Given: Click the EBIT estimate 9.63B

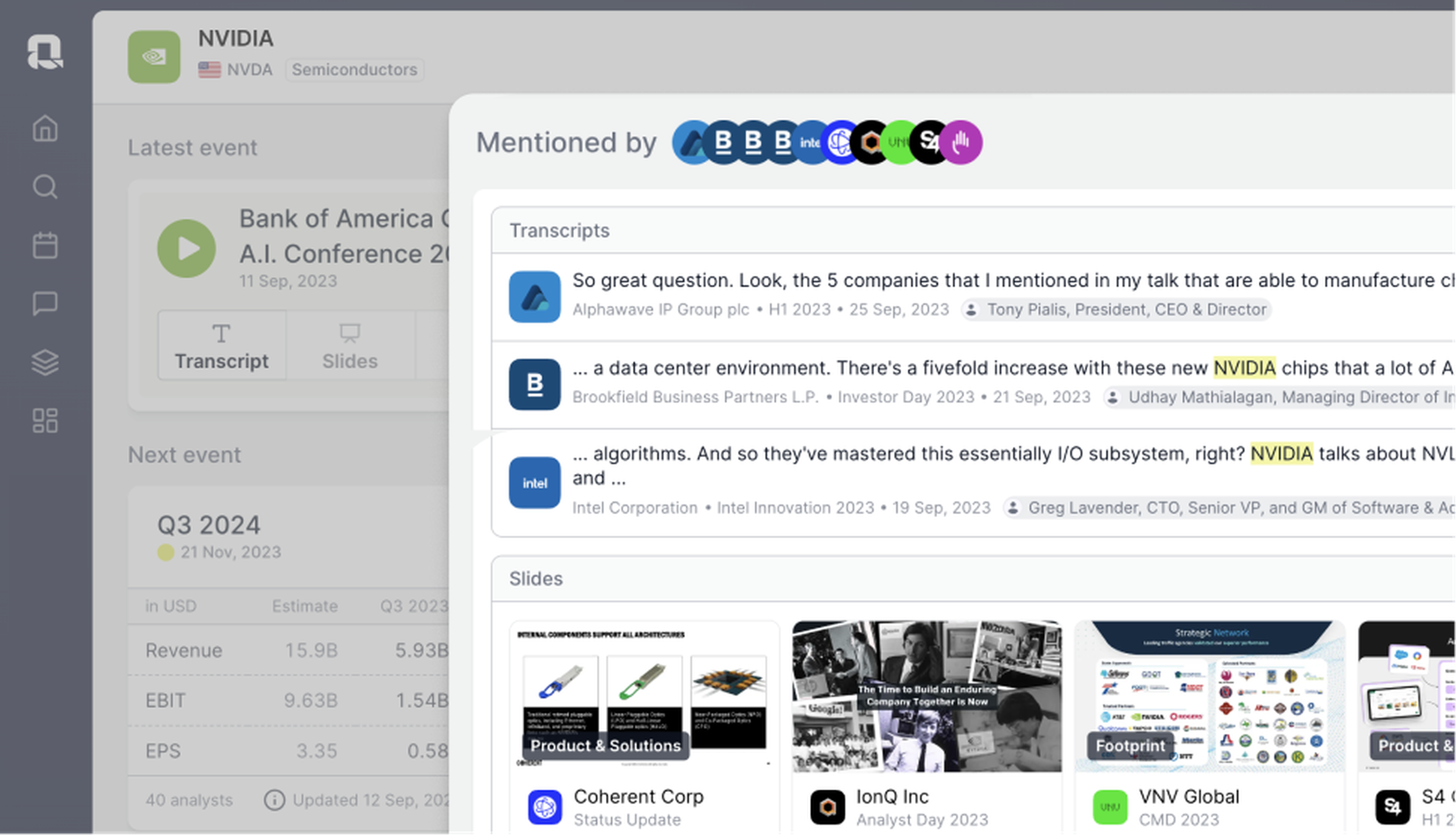Looking at the screenshot, I should coord(311,701).
